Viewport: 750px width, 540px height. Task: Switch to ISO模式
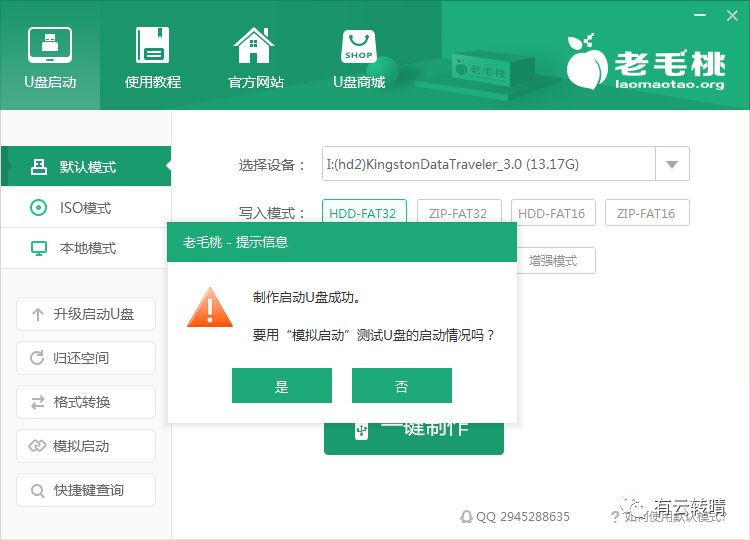pyautogui.click(x=86, y=208)
